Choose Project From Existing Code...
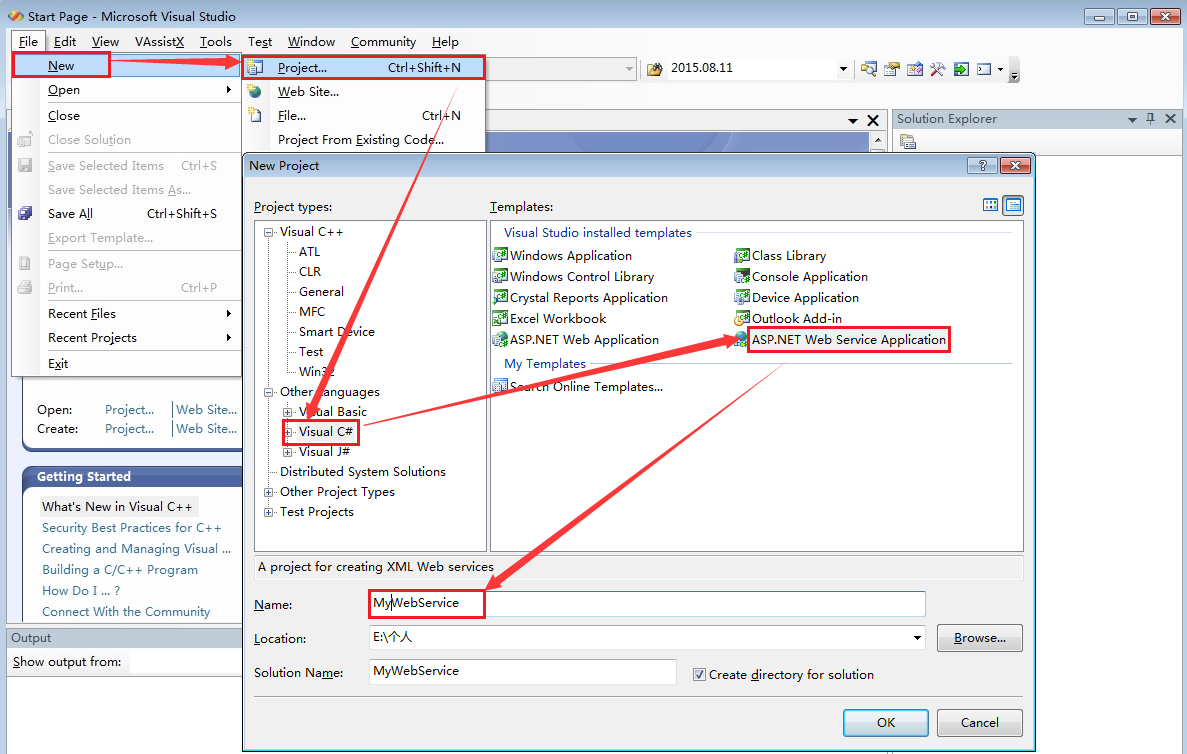1187x754 pixels. coord(363,140)
